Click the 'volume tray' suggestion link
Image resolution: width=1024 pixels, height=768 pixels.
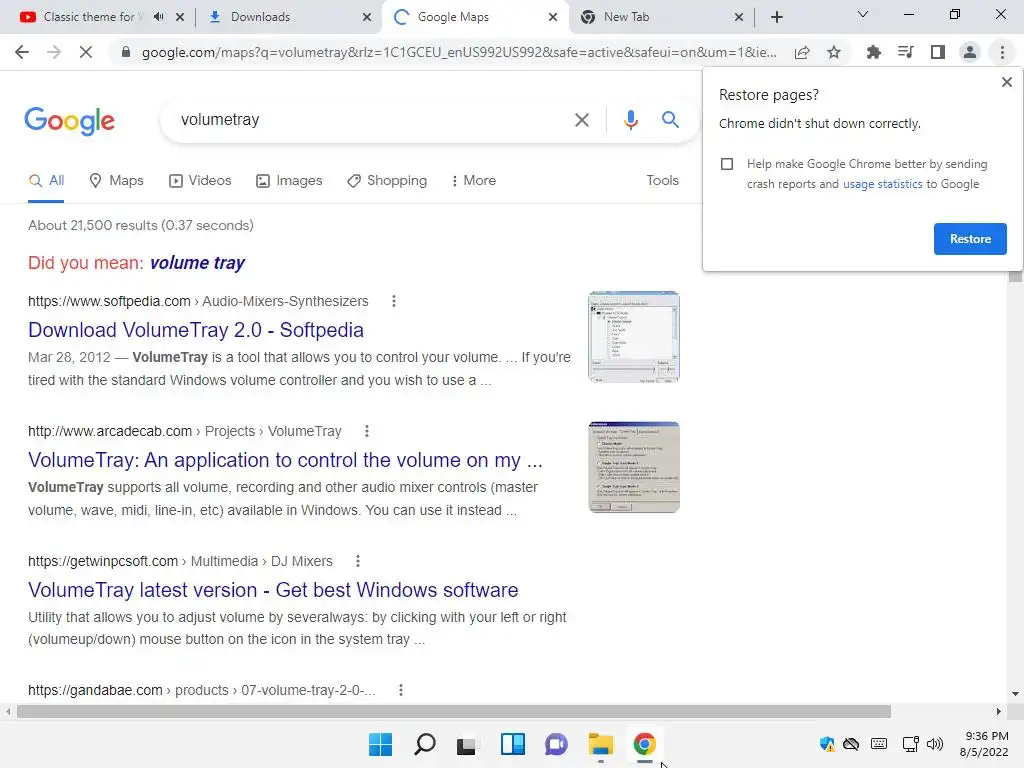pos(197,263)
